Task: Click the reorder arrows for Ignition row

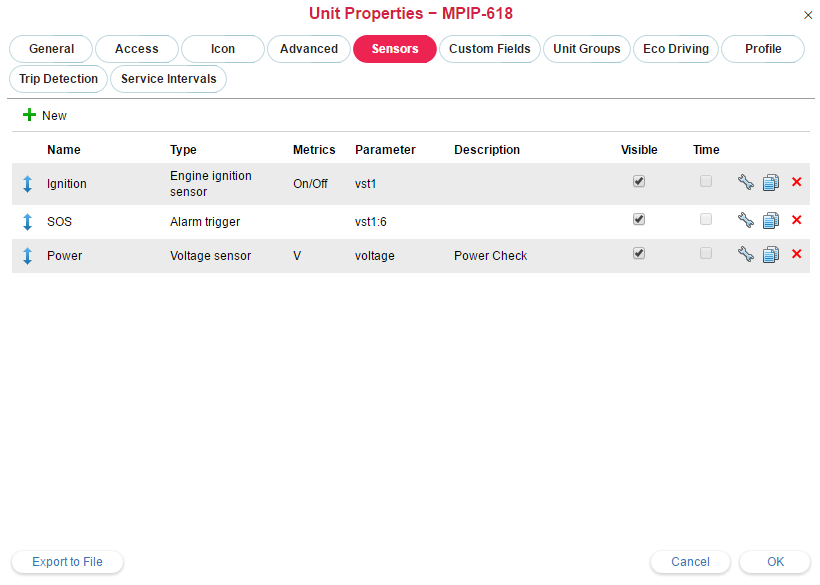Action: 27,184
